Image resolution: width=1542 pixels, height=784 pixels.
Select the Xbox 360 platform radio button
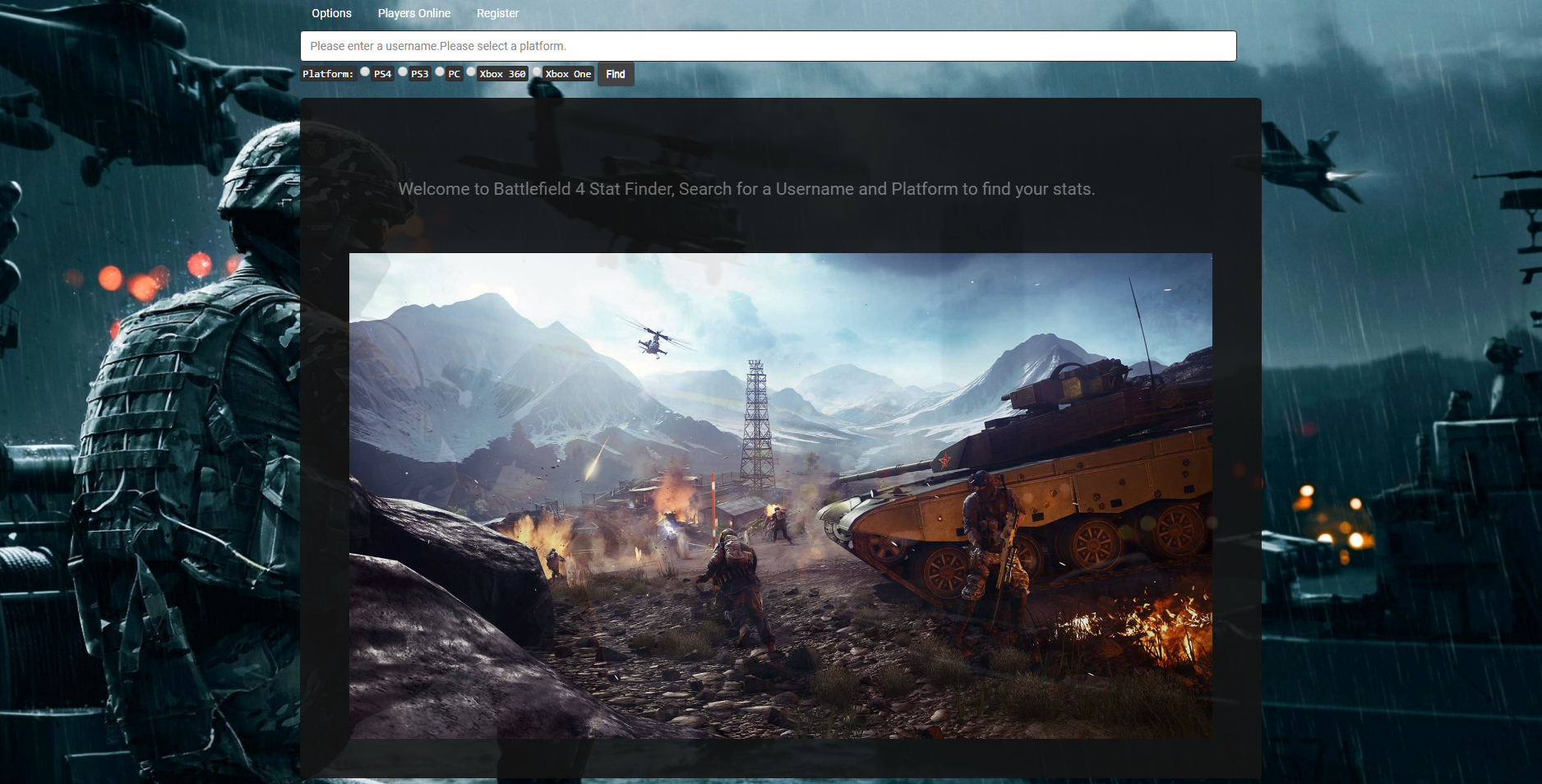coord(470,71)
